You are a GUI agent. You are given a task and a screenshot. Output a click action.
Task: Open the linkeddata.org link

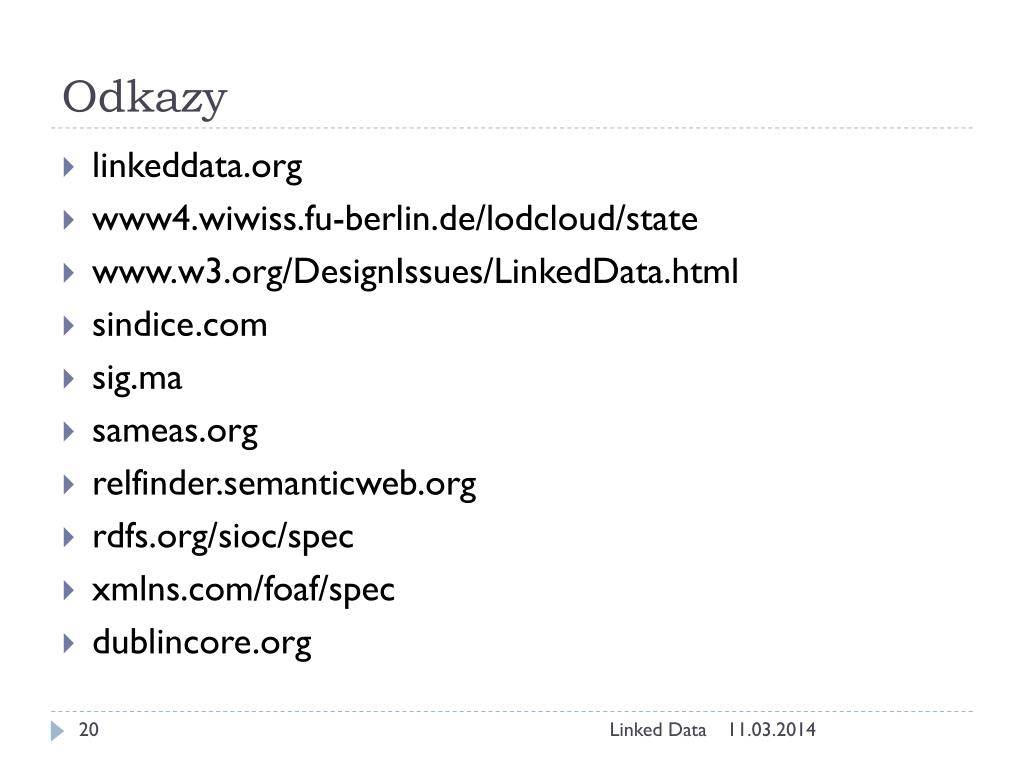point(197,167)
